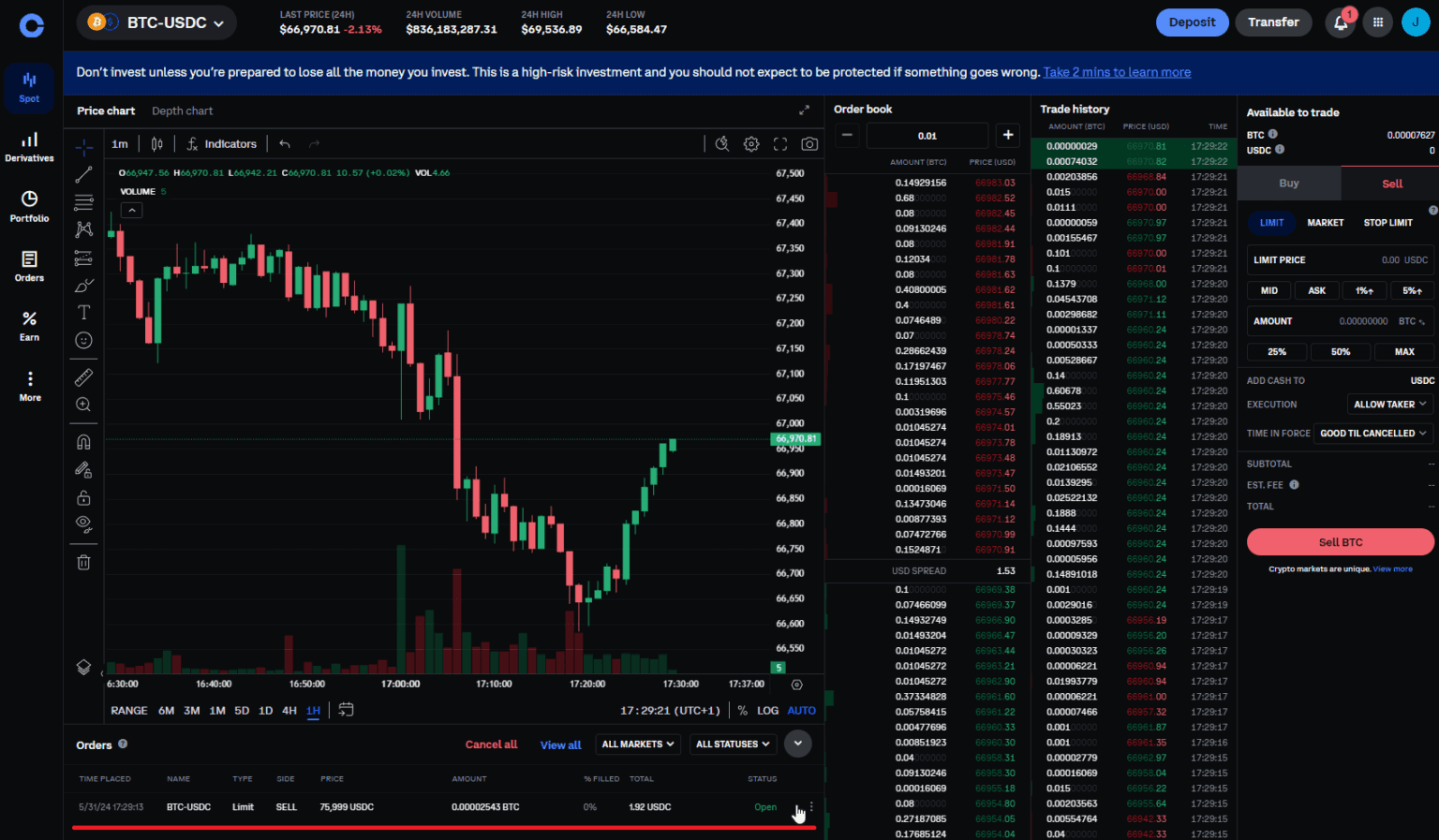Click the Transfer button
This screenshot has width=1439, height=840.
[1273, 22]
